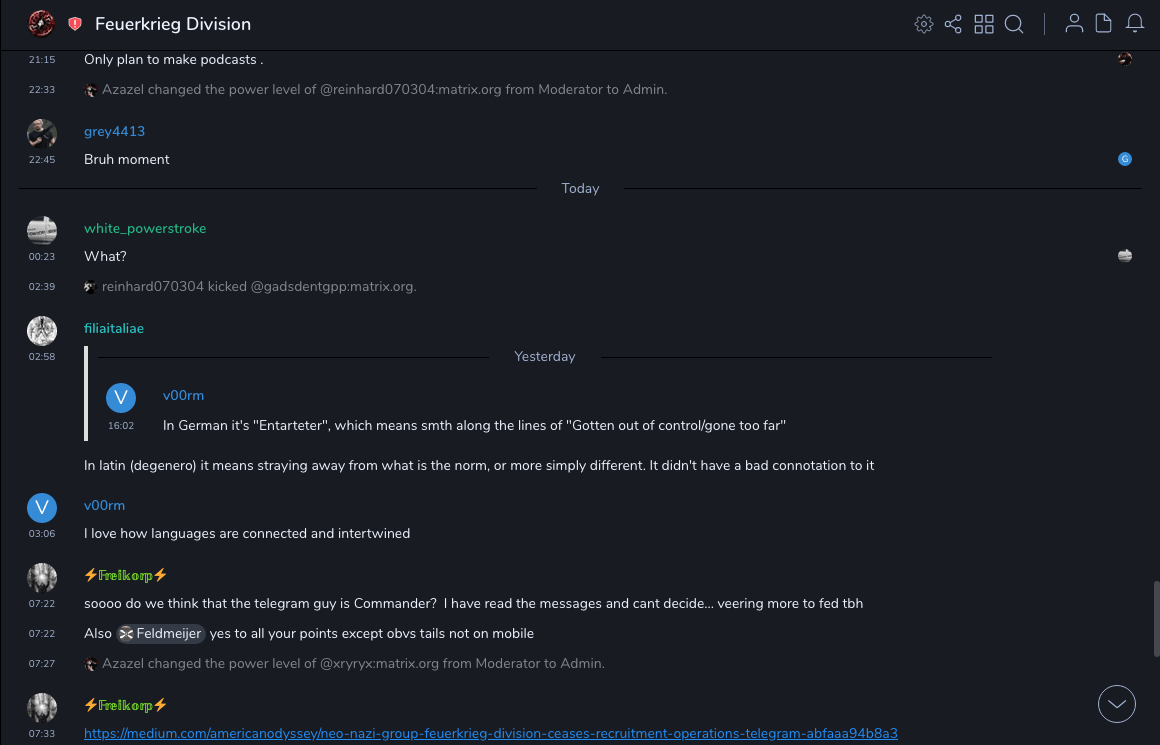Open the integrations grid icon

point(984,24)
